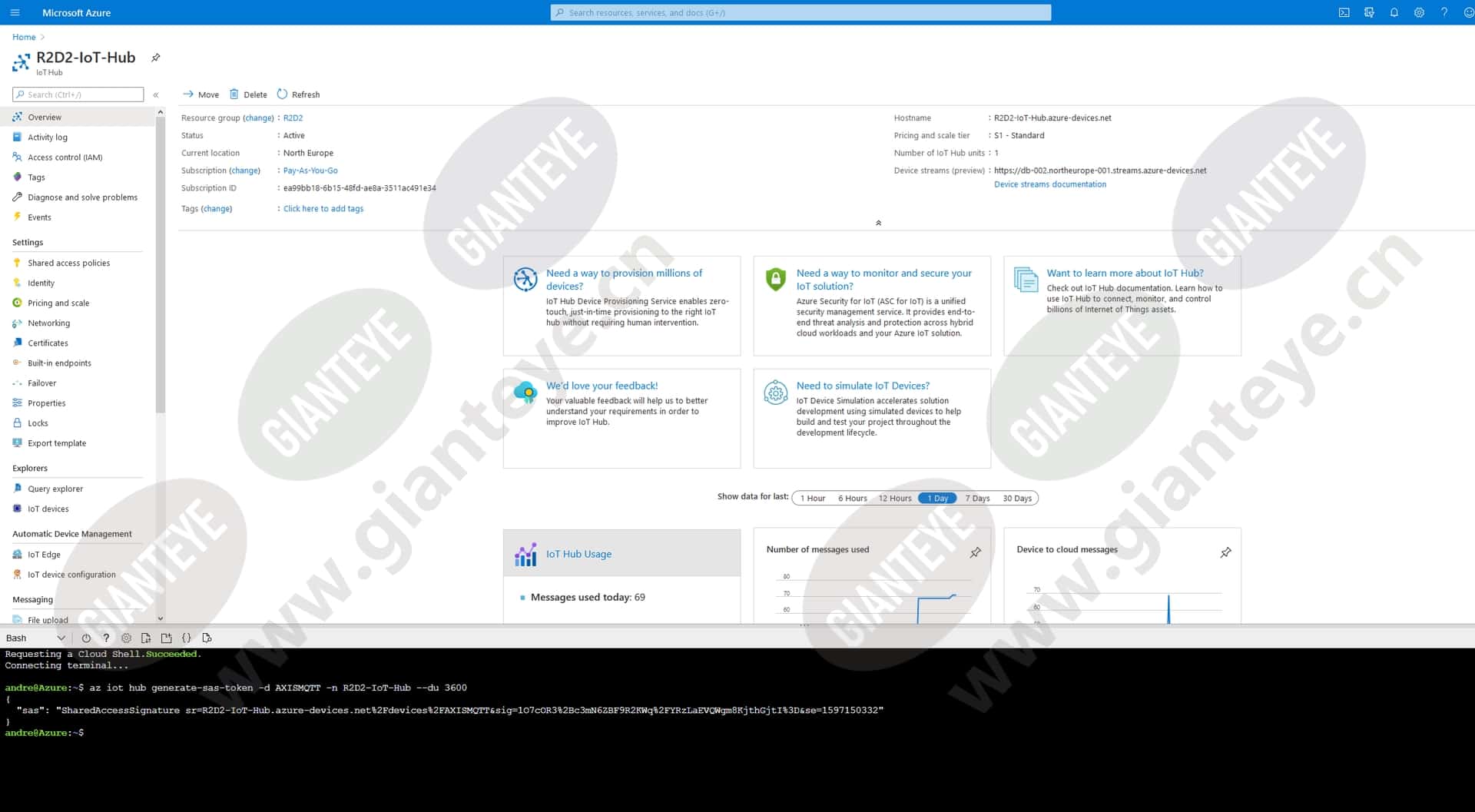Open portal settings gear in top bar
Screen dimensions: 1475x812
pos(1419,12)
